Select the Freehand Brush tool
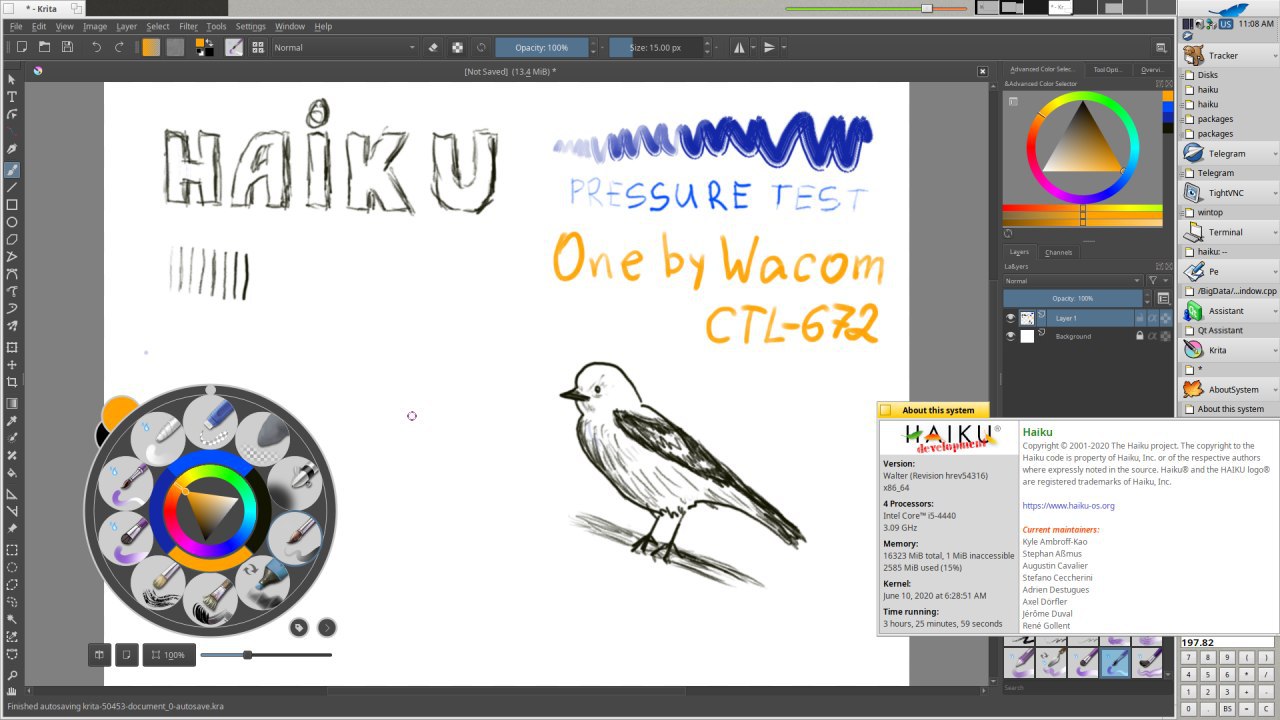 coord(12,169)
